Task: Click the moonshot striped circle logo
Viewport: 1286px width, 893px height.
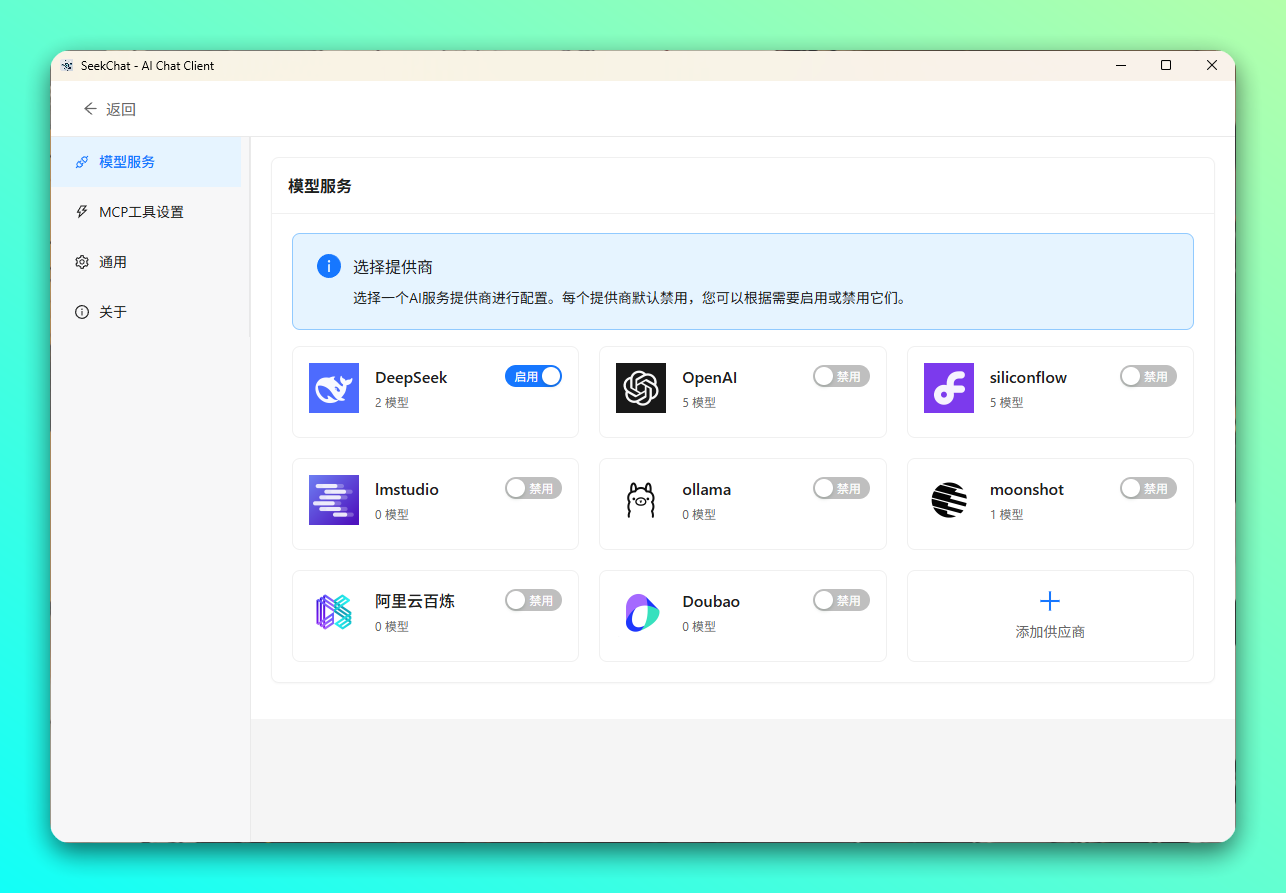Action: coord(949,500)
